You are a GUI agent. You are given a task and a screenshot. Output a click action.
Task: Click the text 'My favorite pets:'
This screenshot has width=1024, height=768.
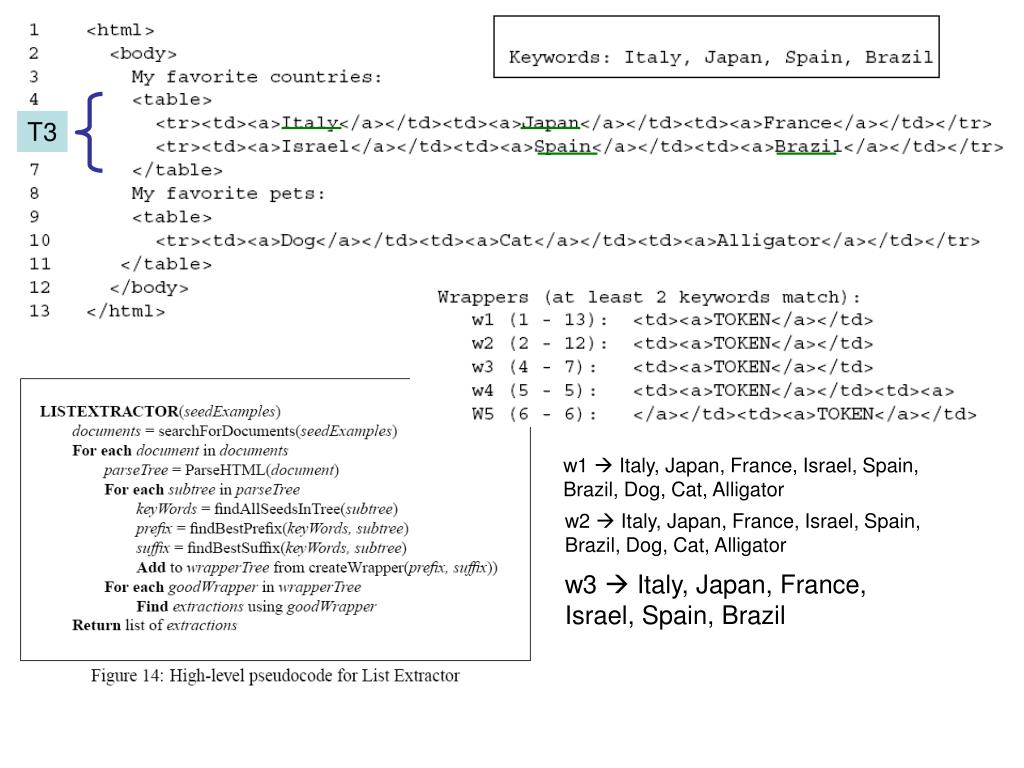coord(228,194)
